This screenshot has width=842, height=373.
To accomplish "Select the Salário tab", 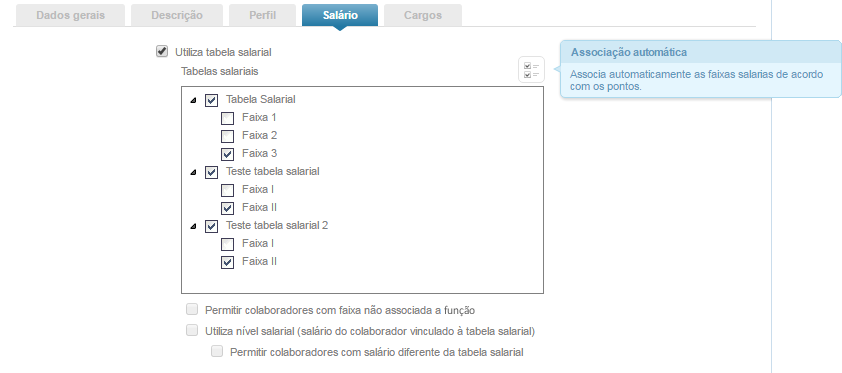I will point(340,15).
